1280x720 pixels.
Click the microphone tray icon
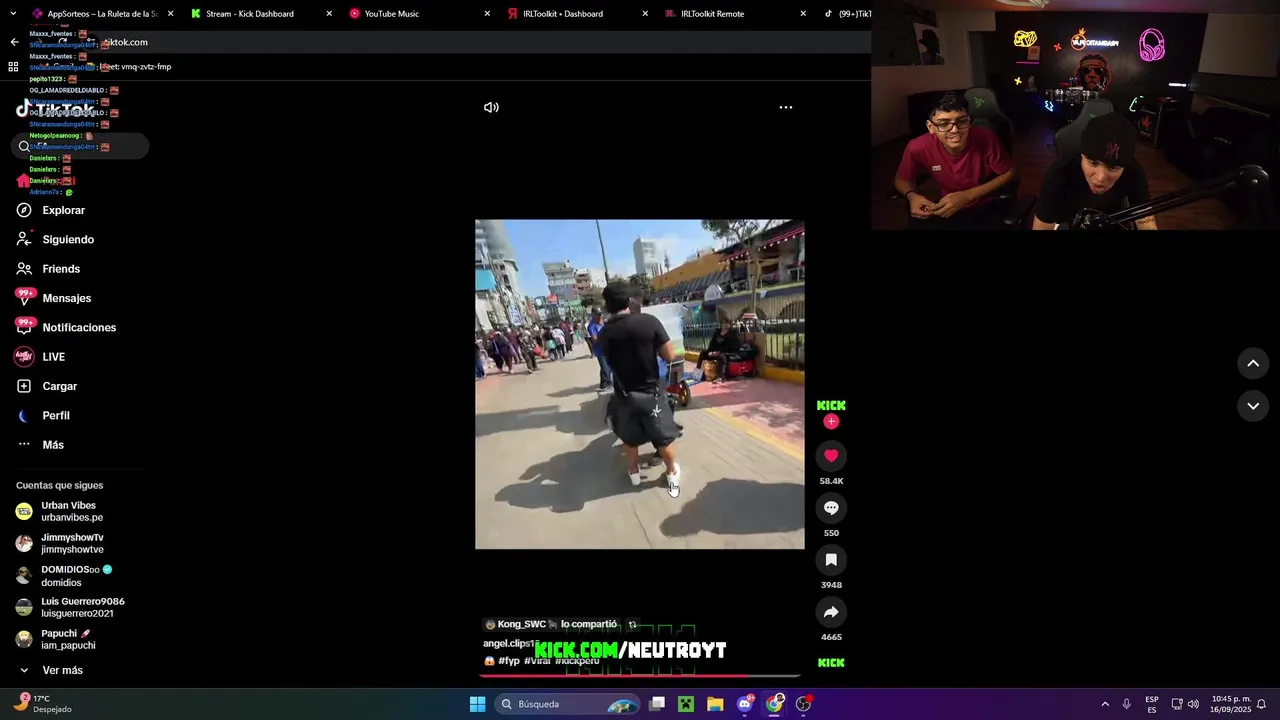pyautogui.click(x=1127, y=704)
